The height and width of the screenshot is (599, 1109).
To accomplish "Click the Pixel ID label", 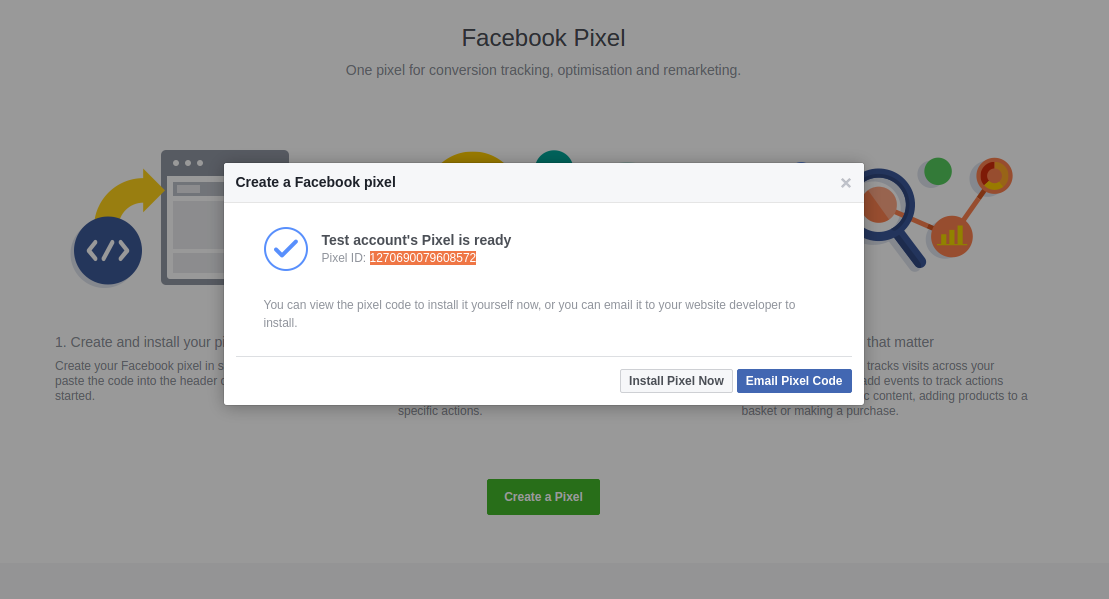I will coord(344,258).
